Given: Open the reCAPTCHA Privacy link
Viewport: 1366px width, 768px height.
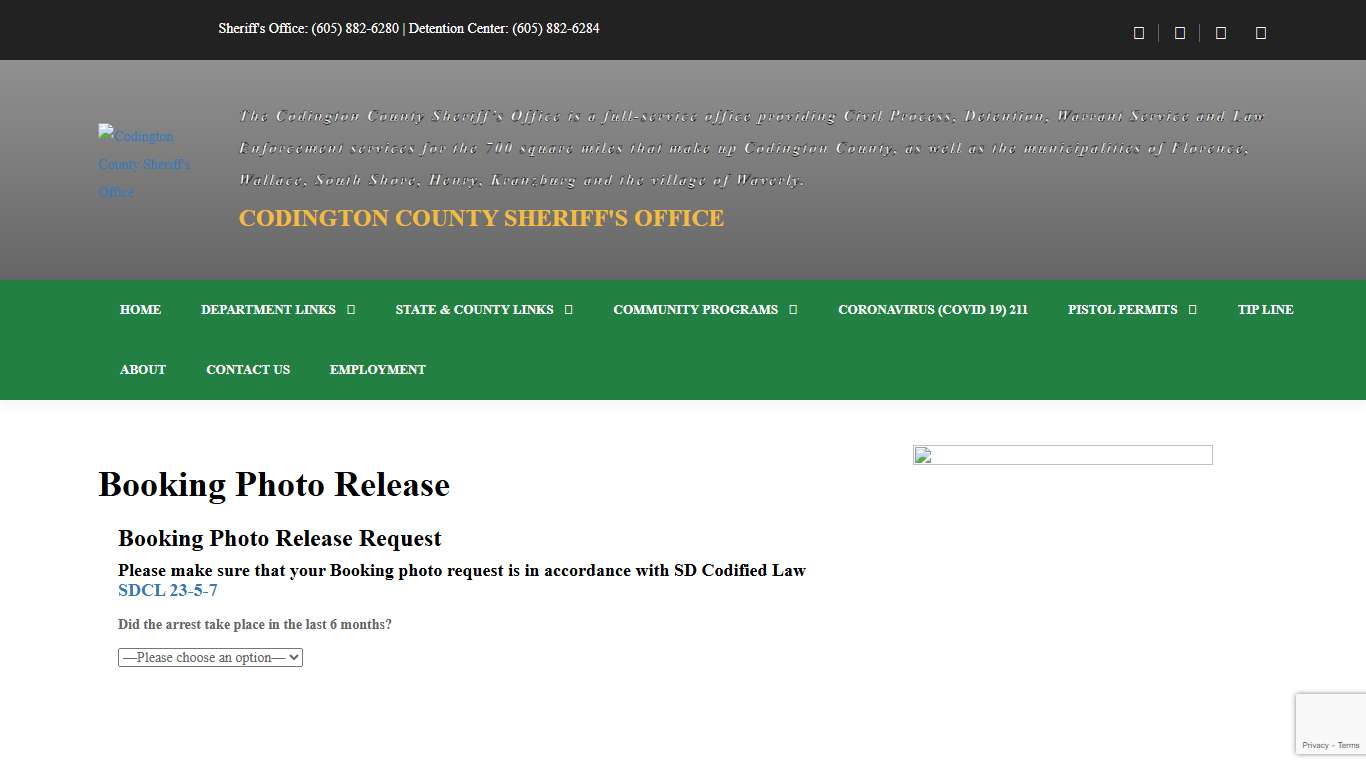Looking at the screenshot, I should point(1314,745).
